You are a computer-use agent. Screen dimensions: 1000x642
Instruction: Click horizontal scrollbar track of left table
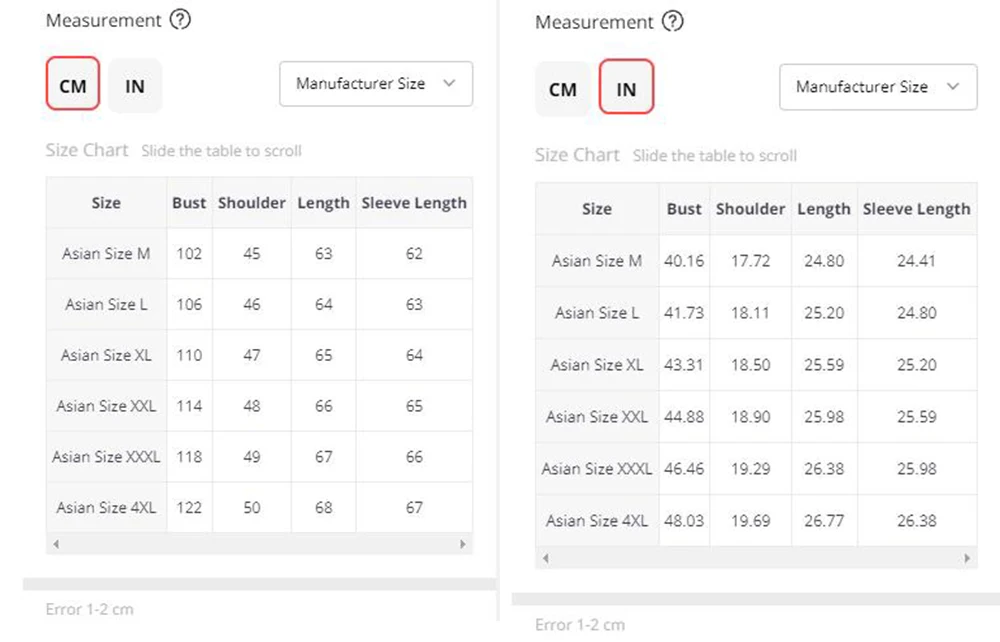click(258, 544)
